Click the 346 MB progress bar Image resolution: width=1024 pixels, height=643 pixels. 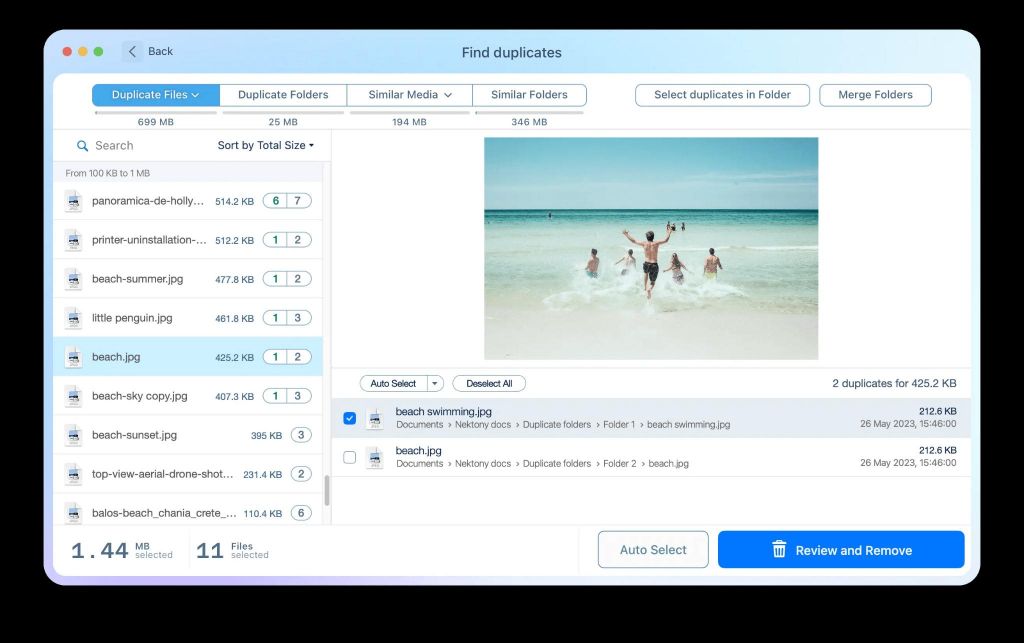click(529, 113)
